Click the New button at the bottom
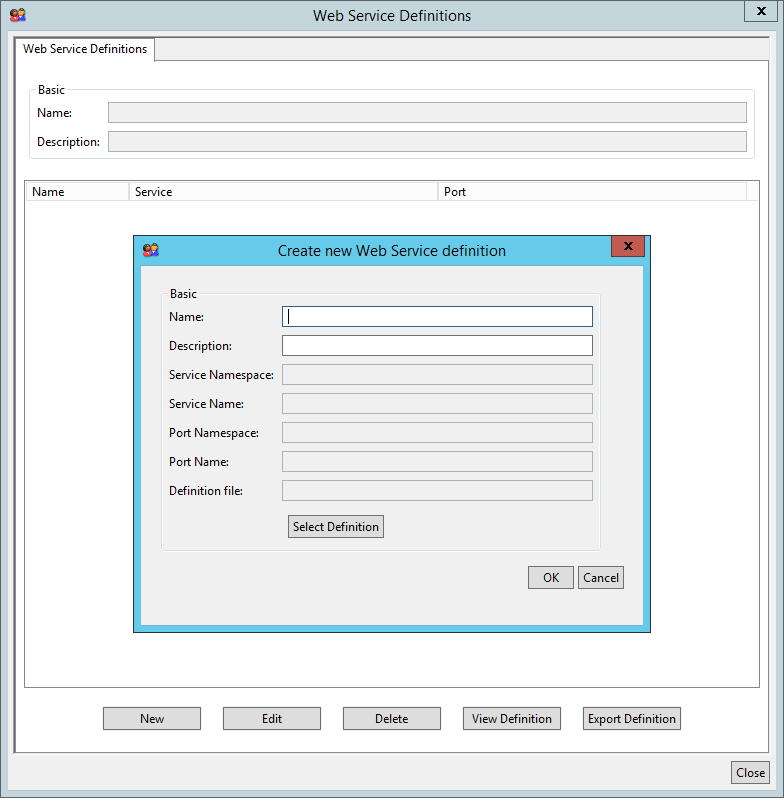The image size is (784, 798). (152, 719)
